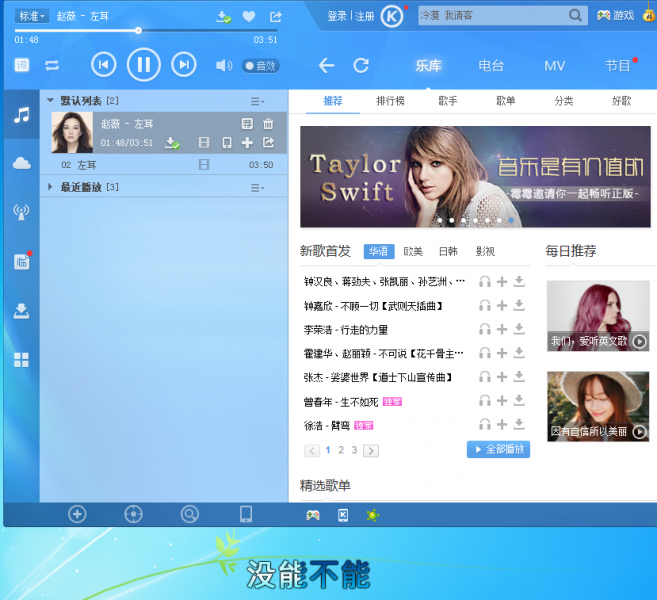Click the 登录 login link

(x=337, y=16)
